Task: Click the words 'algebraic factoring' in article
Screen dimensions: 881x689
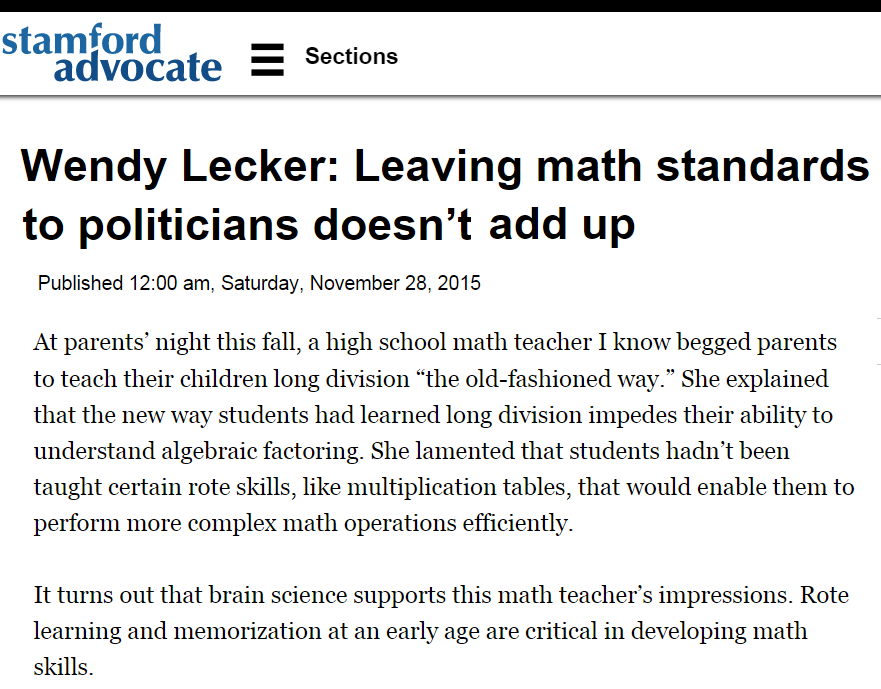Action: coord(261,451)
